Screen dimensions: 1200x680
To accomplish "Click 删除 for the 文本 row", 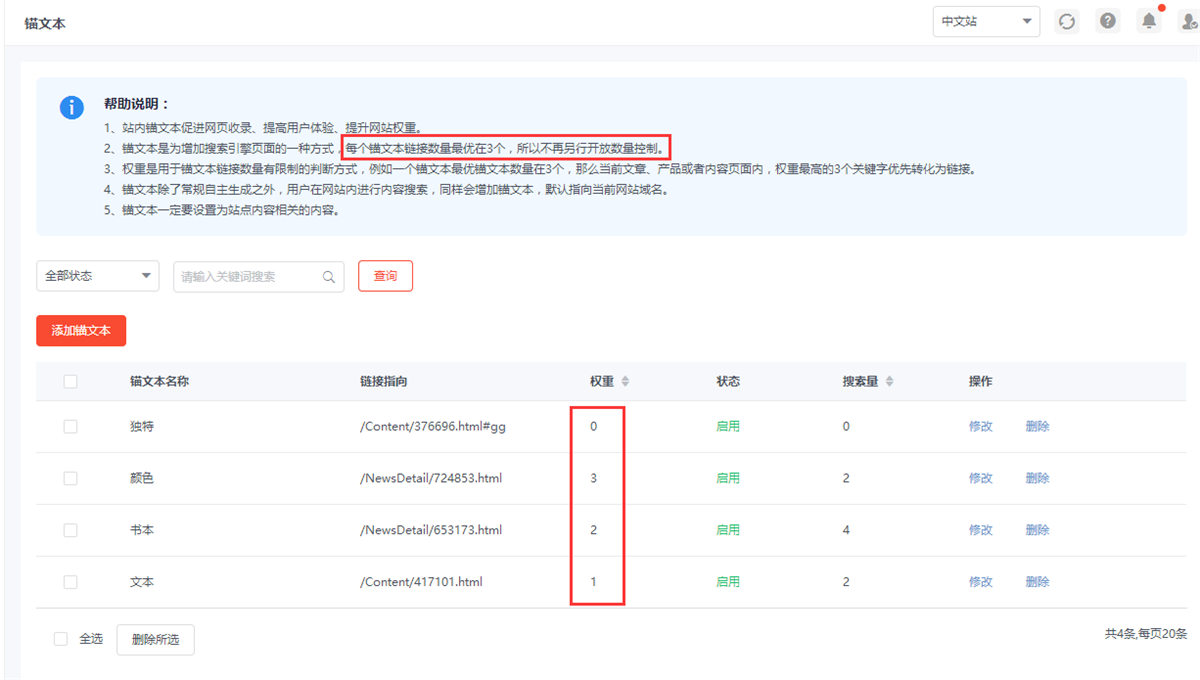I will [x=1037, y=582].
